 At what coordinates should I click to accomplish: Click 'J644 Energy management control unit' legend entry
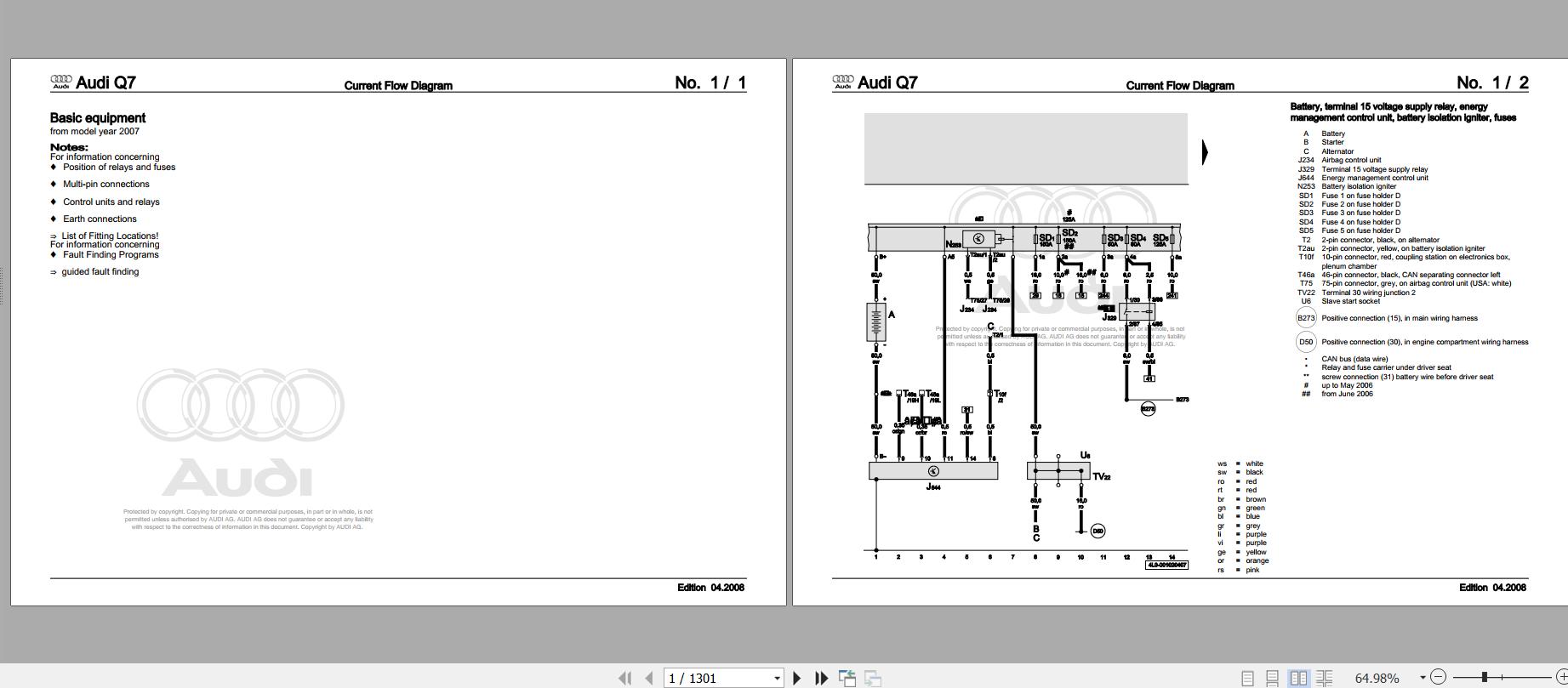point(1363,178)
